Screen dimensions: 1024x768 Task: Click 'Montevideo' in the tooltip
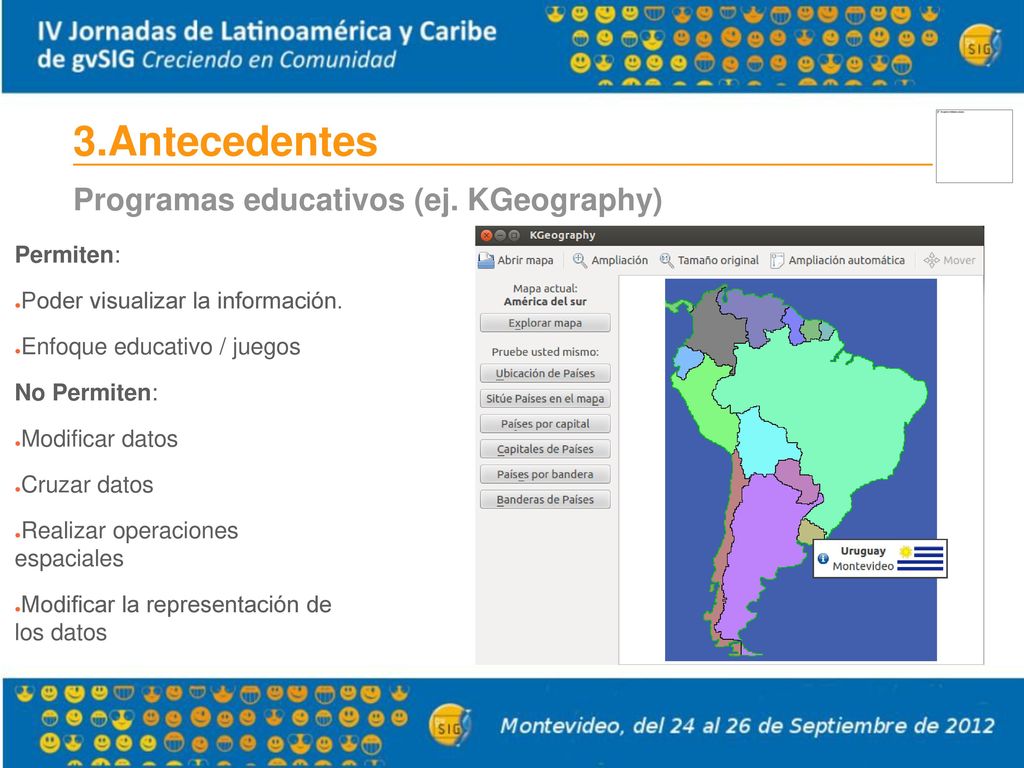coord(863,566)
